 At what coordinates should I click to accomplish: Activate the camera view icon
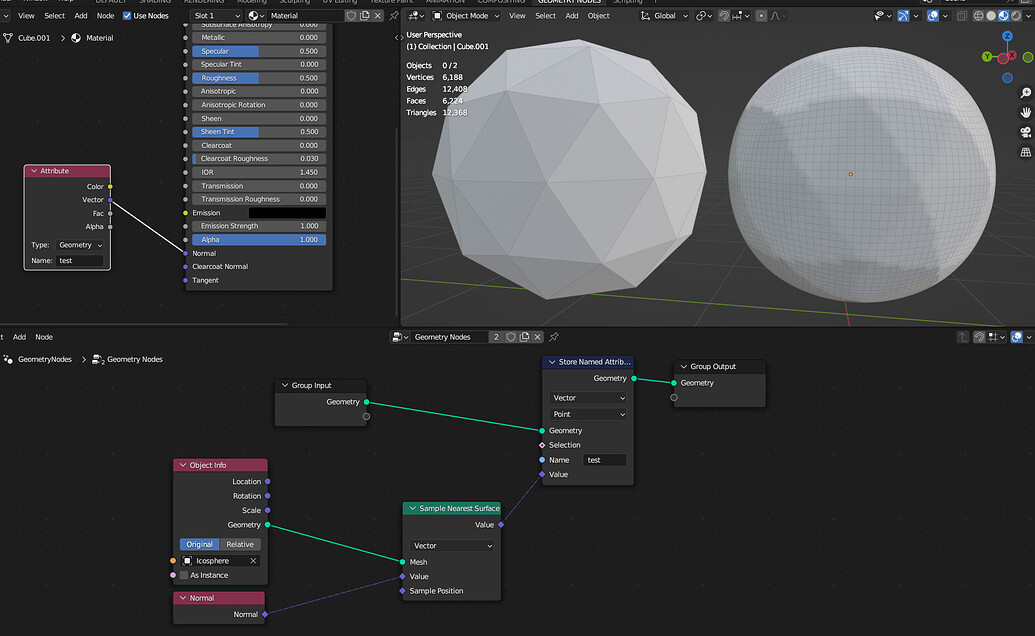coord(1024,132)
